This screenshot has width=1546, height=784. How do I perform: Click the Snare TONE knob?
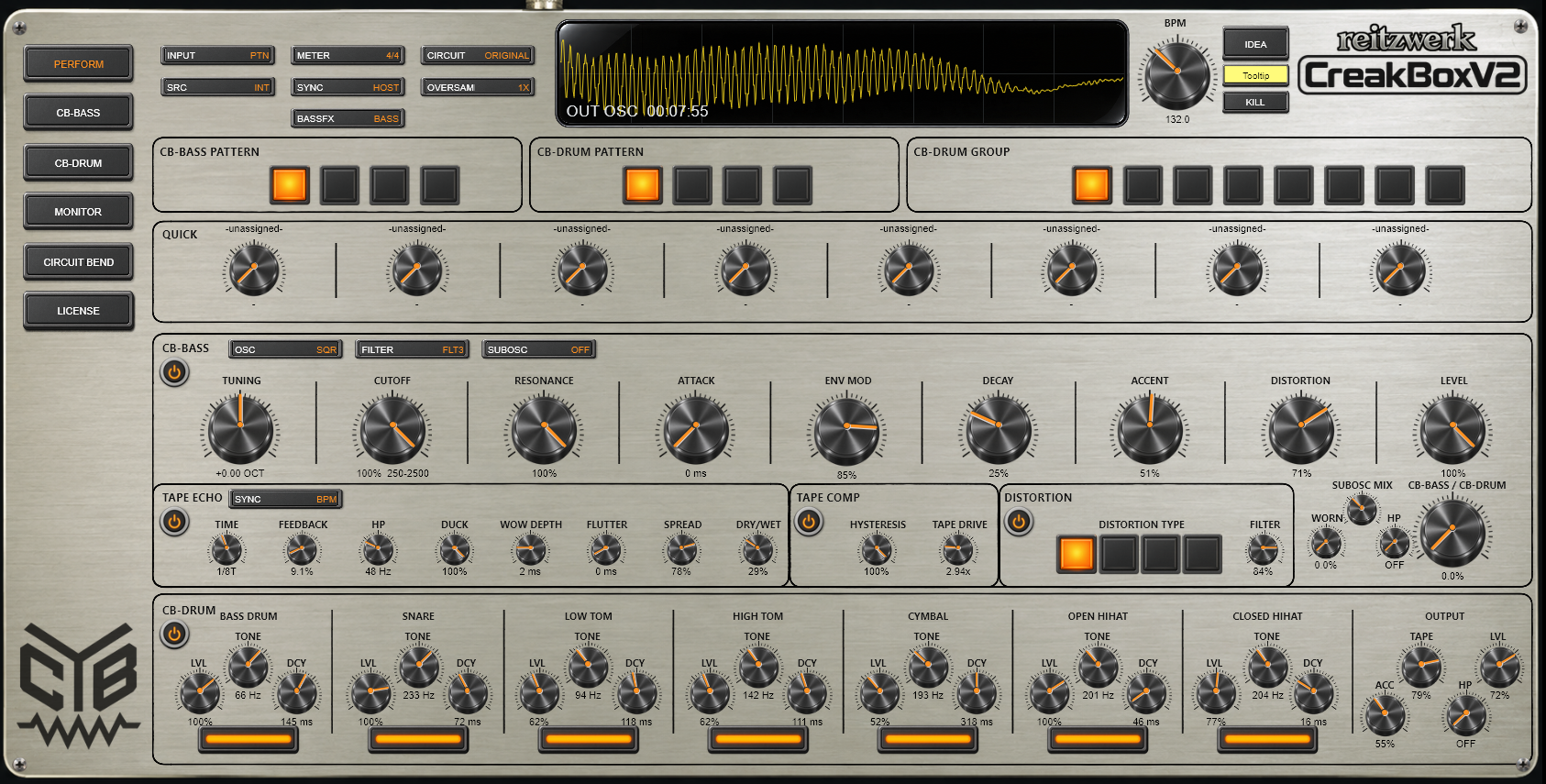(419, 667)
